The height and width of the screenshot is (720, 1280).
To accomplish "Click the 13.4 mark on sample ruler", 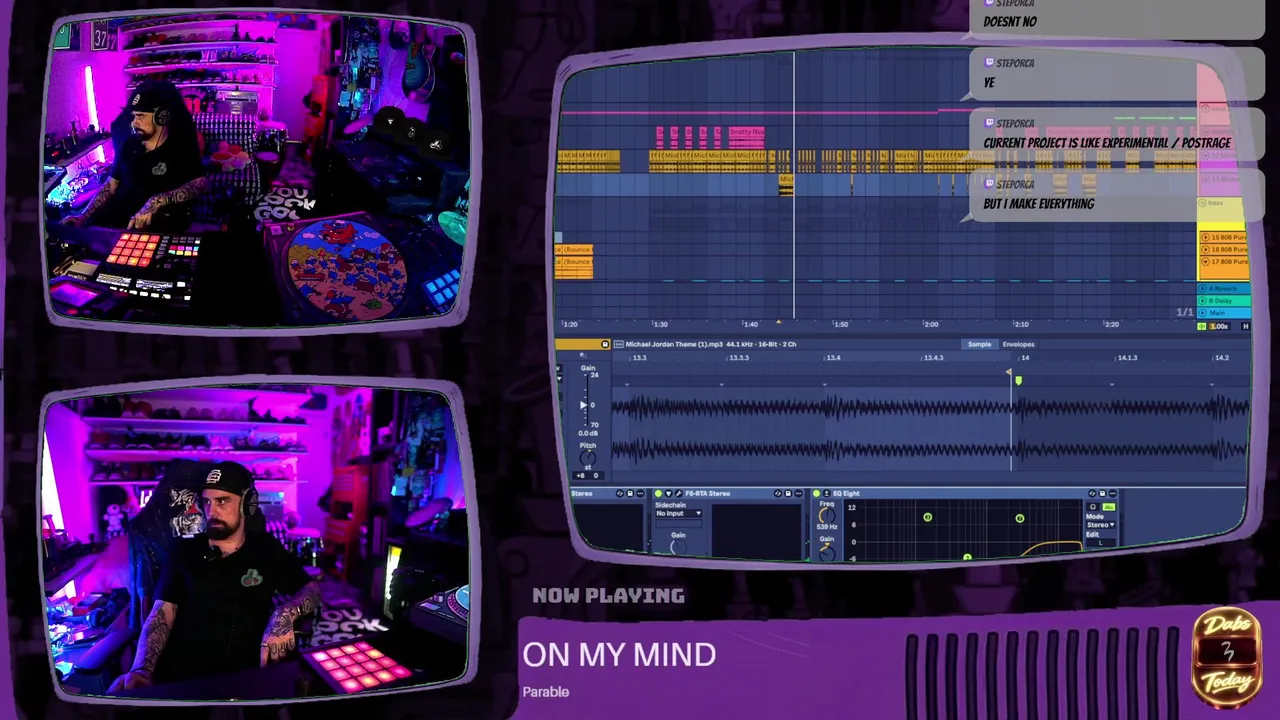I will point(833,357).
